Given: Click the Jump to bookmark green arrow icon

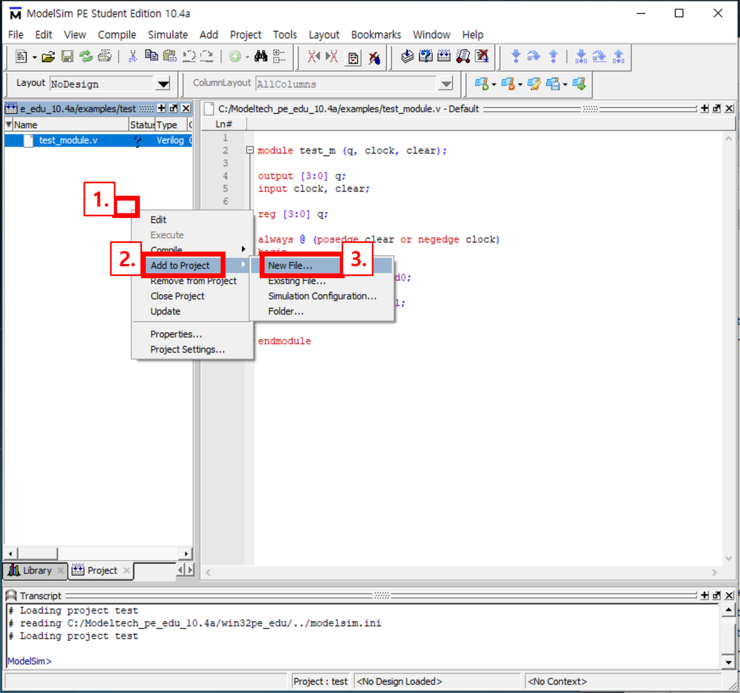Looking at the screenshot, I should tap(579, 84).
